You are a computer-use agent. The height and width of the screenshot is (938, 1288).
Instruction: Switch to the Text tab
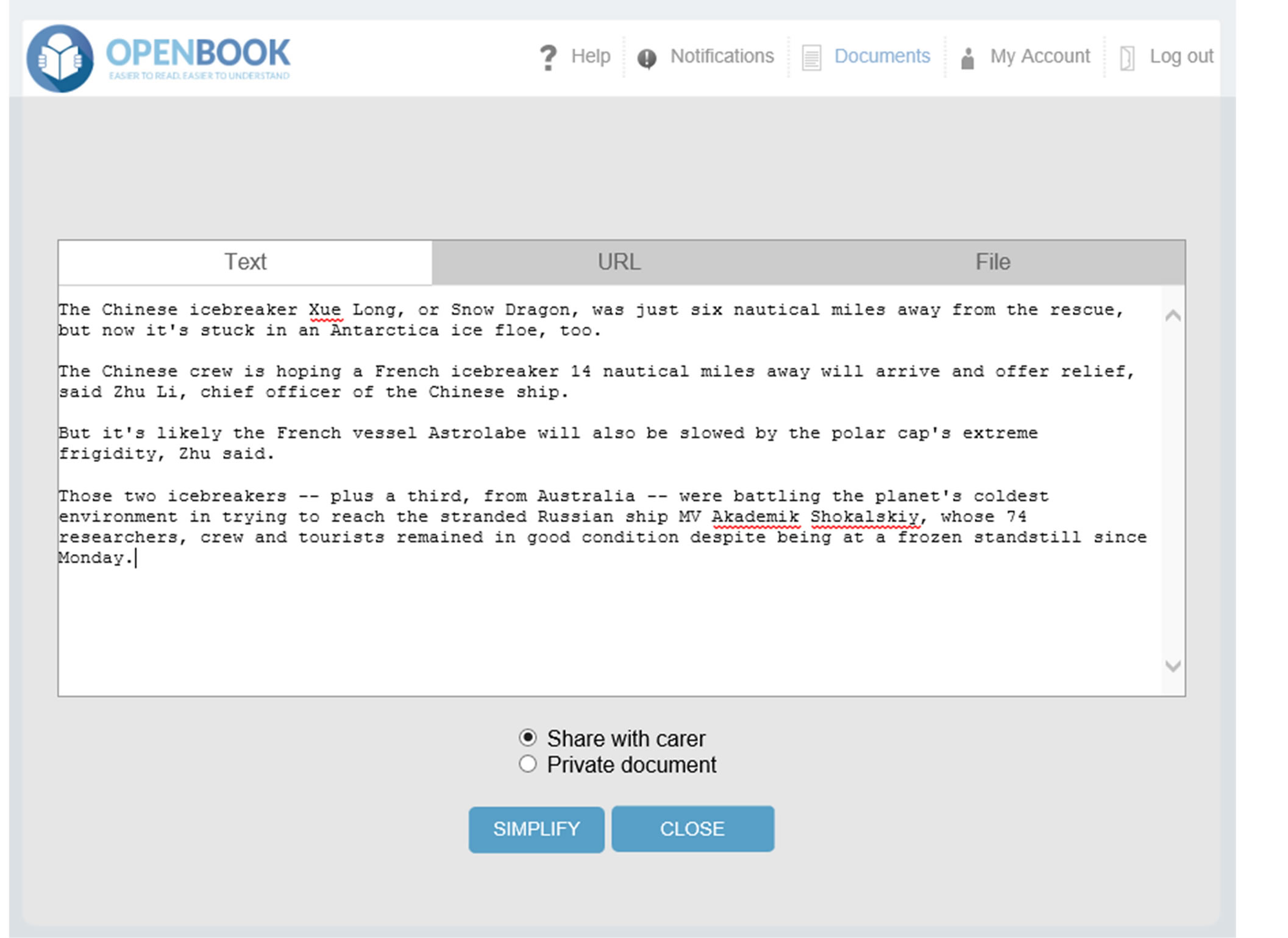(x=245, y=262)
